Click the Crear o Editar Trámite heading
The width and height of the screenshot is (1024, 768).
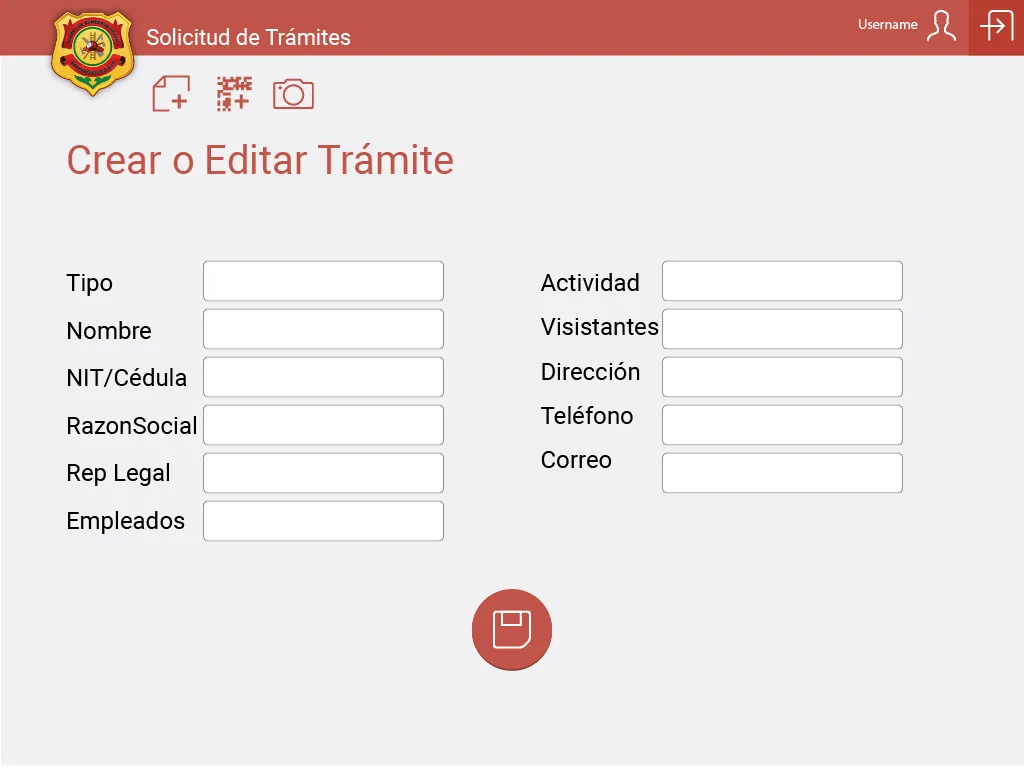(x=260, y=160)
